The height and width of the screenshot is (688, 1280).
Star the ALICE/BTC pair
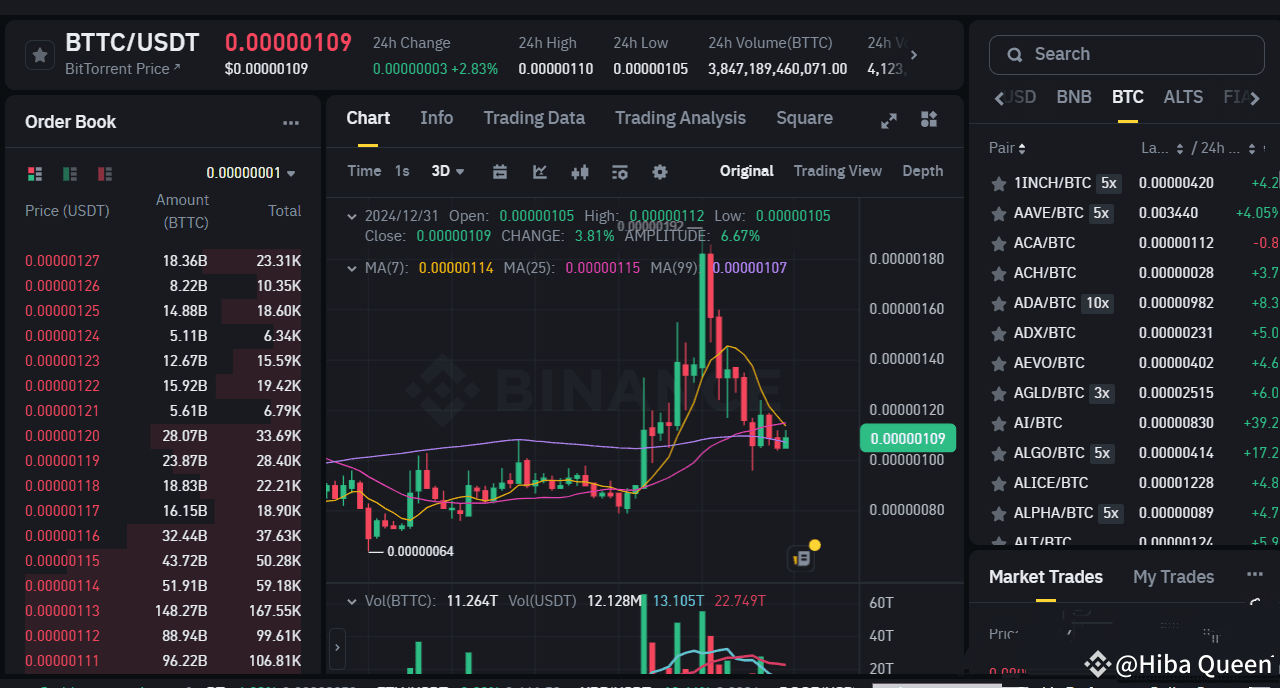click(x=998, y=484)
